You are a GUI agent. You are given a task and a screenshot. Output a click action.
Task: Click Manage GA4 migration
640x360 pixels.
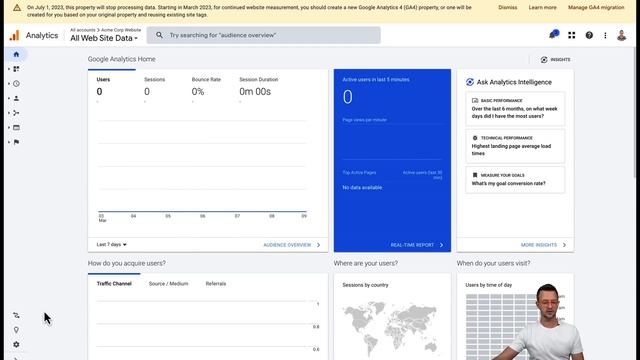point(596,7)
